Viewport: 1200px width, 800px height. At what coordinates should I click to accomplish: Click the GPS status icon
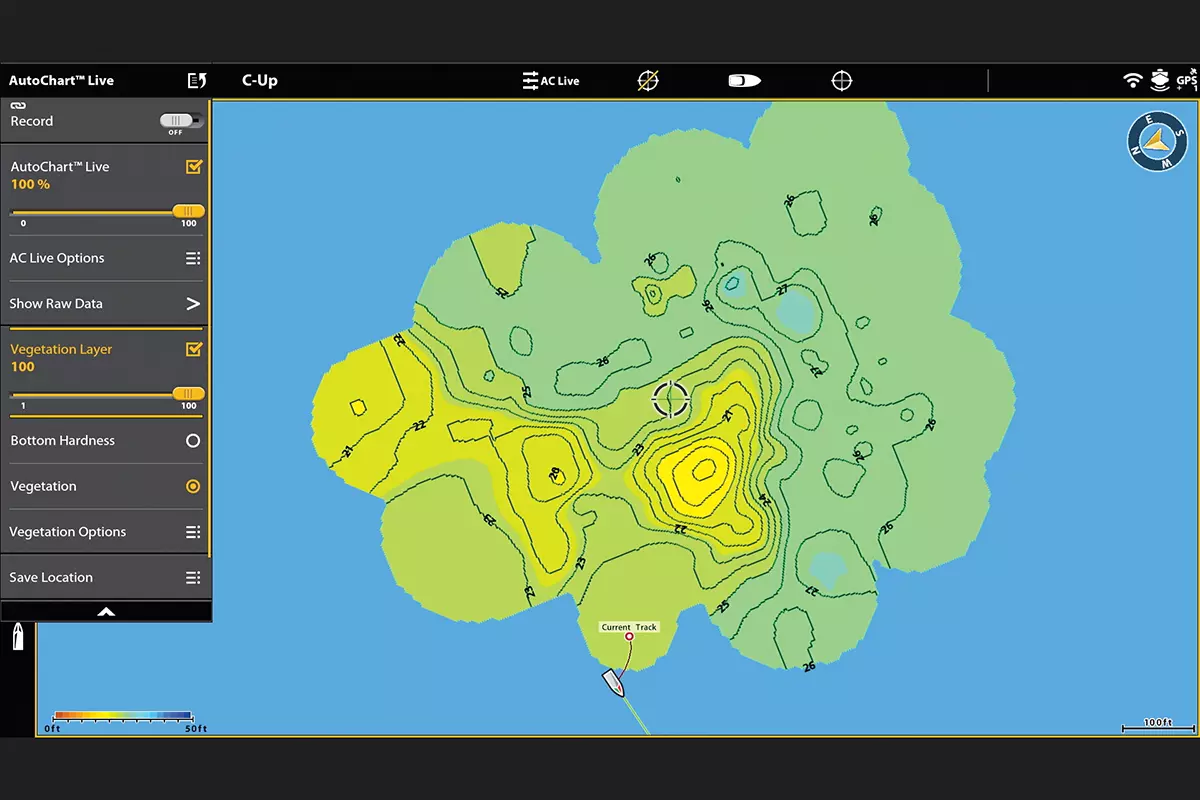coord(1186,81)
